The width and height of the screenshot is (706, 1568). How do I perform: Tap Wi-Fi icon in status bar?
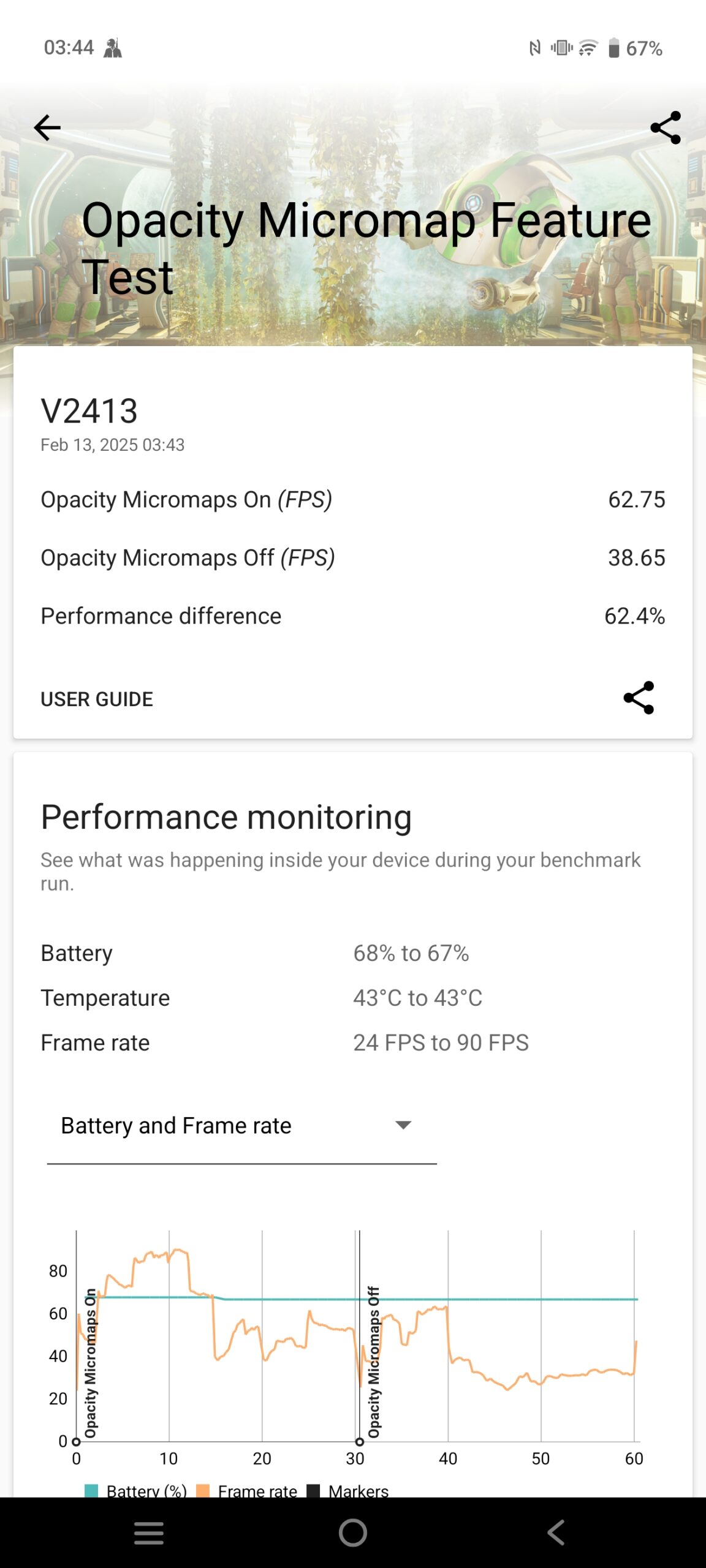click(x=588, y=48)
